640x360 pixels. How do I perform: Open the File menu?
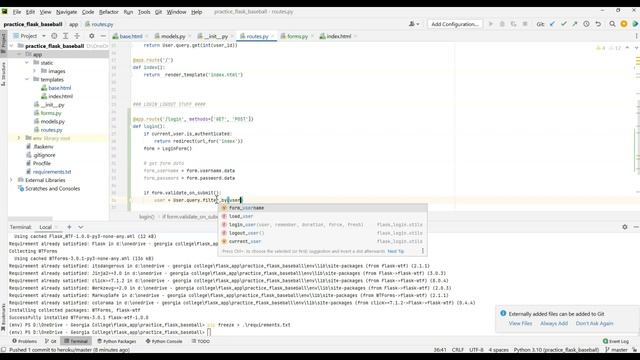[17, 12]
